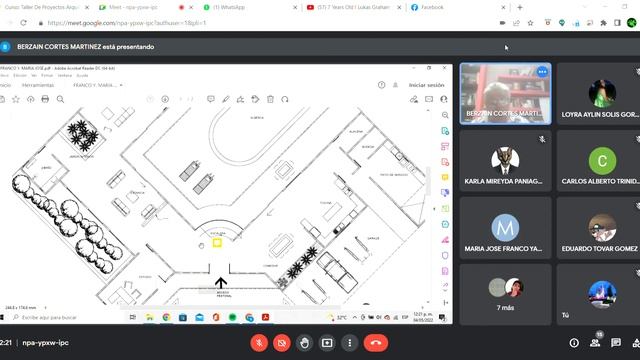Bookmark this page with the star icon
Viewport: 640px width, 360px height.
(x=530, y=23)
